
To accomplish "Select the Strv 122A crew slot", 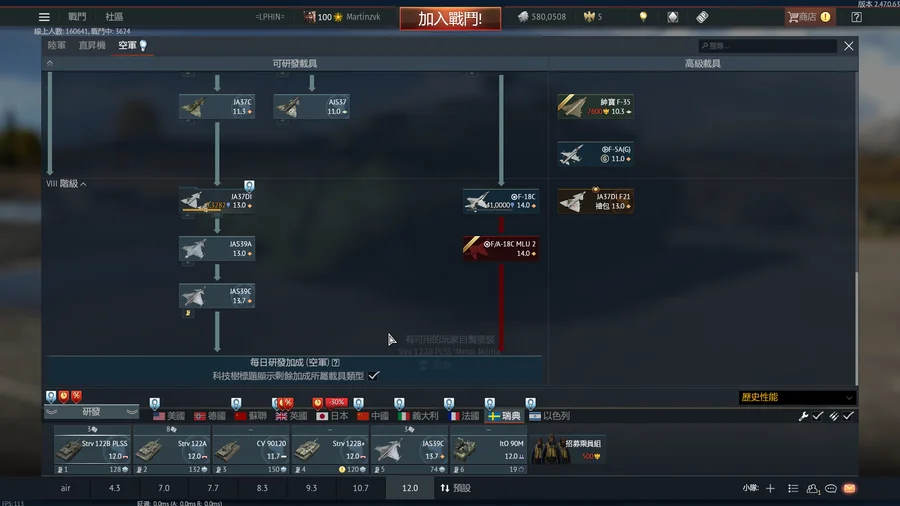I will coord(171,449).
